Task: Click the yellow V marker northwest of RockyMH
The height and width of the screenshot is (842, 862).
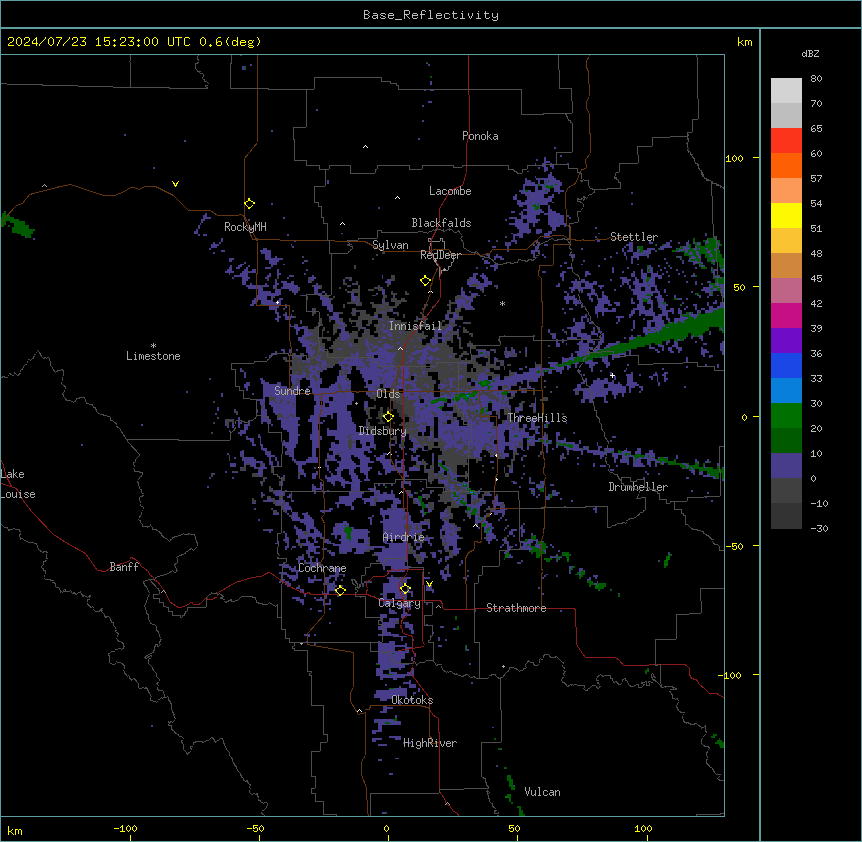Action: click(x=175, y=184)
